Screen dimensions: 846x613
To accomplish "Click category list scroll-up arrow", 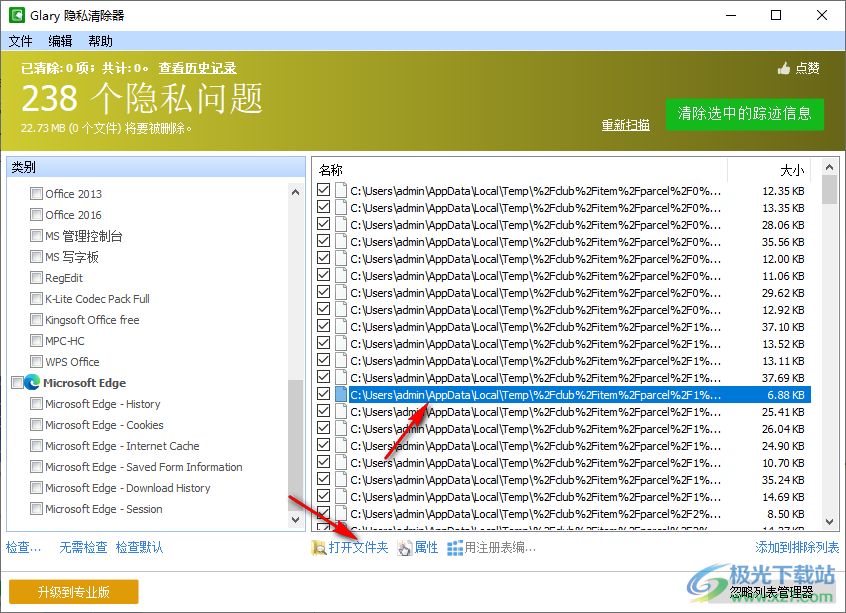I will (x=295, y=192).
